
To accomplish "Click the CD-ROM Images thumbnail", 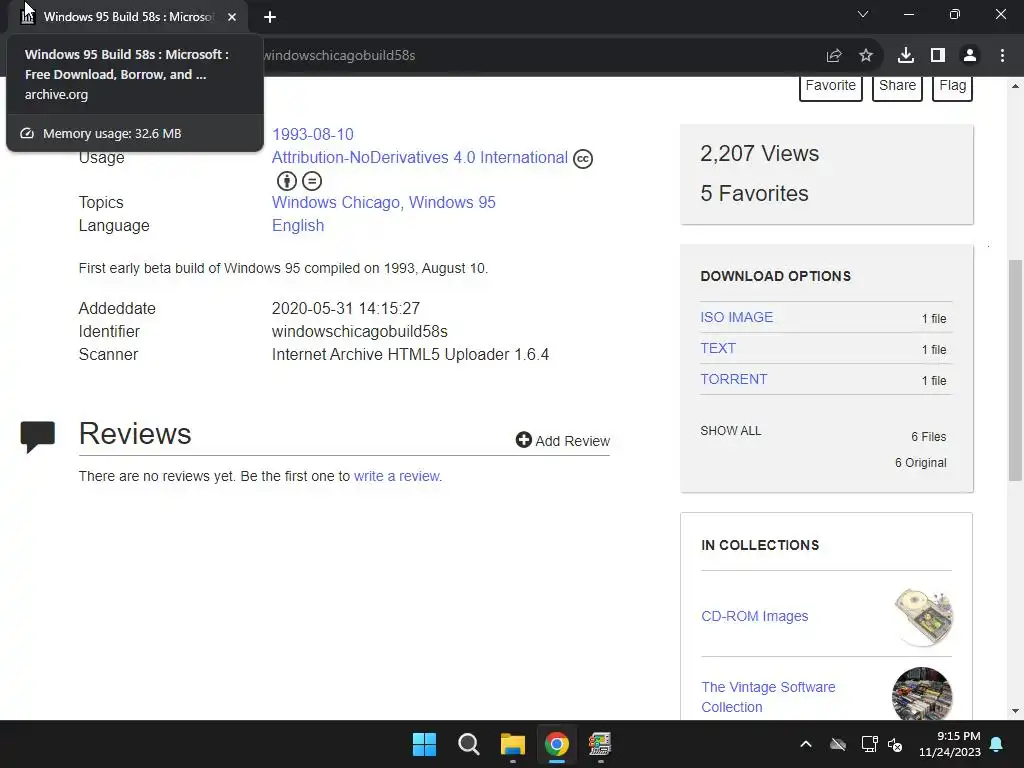I will 923,616.
